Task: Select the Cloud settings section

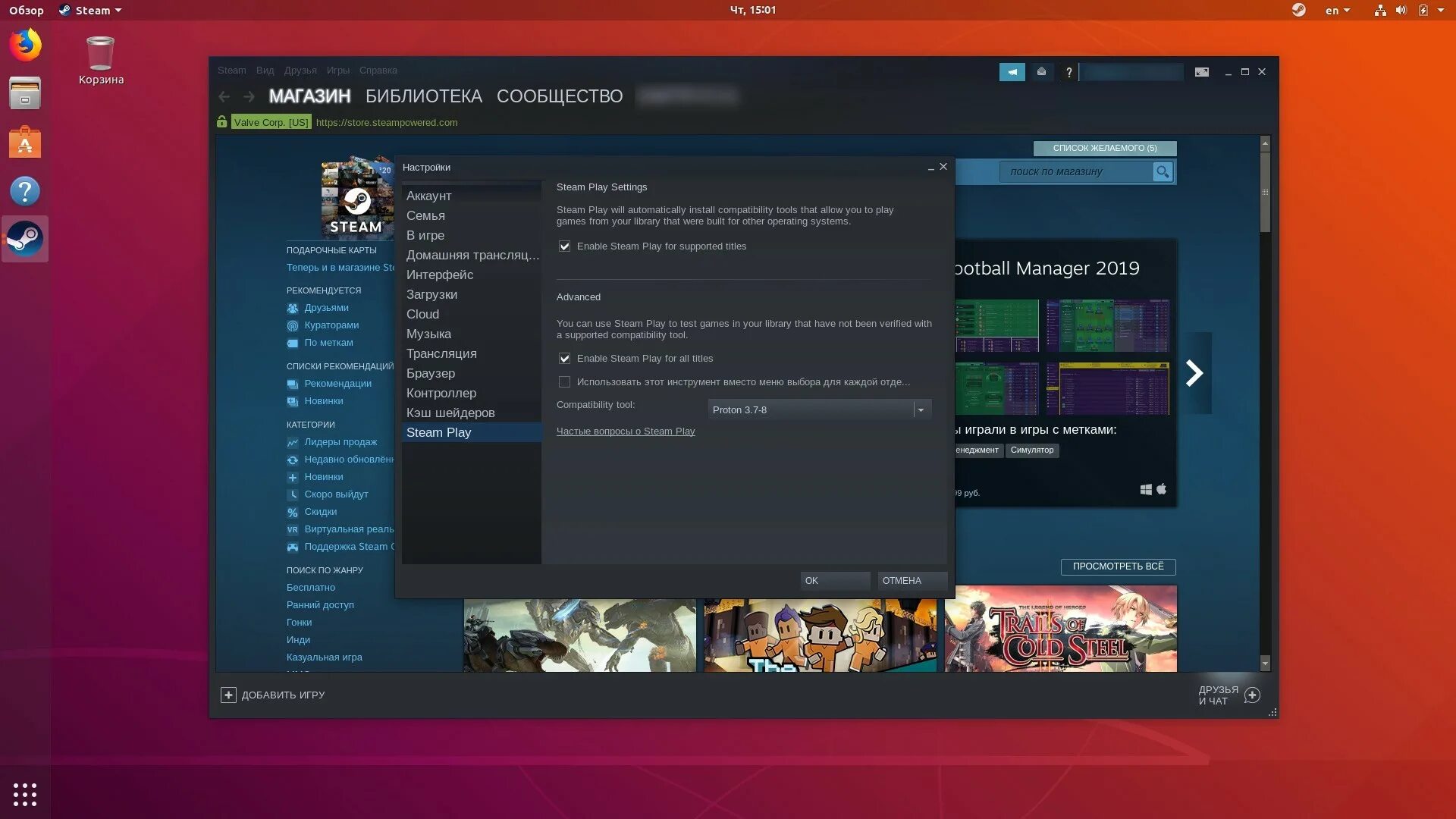Action: (x=422, y=314)
